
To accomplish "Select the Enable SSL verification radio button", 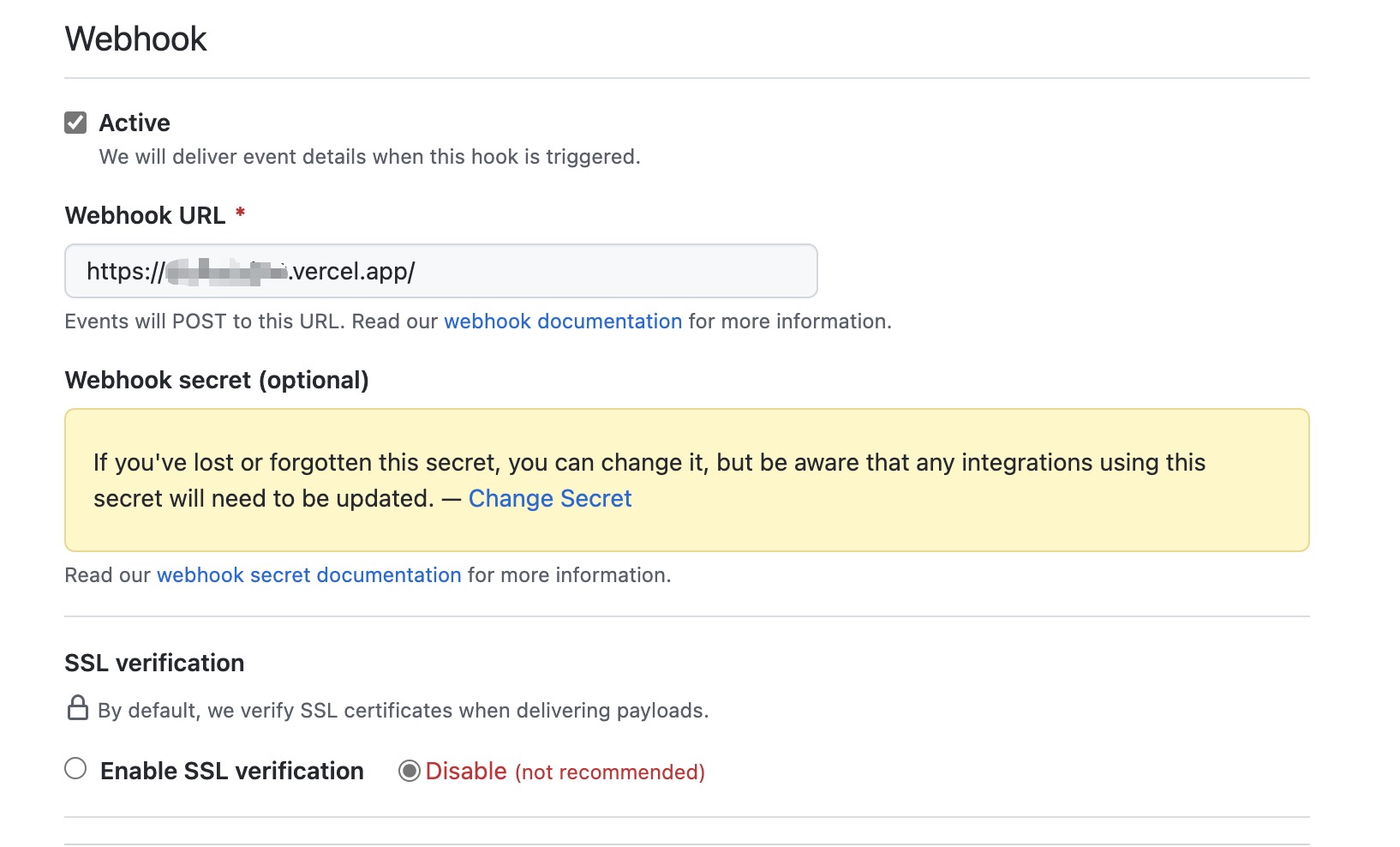I will coord(75,769).
